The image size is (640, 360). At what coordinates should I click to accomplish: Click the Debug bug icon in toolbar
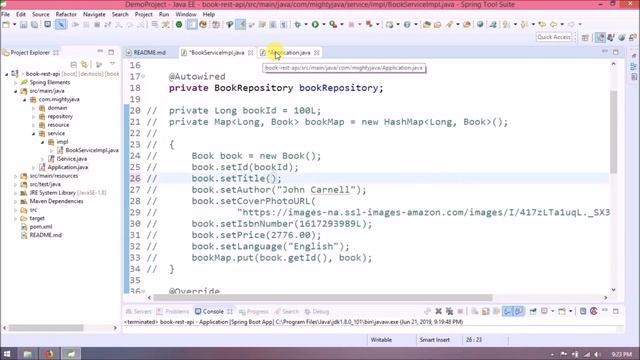[298, 24]
